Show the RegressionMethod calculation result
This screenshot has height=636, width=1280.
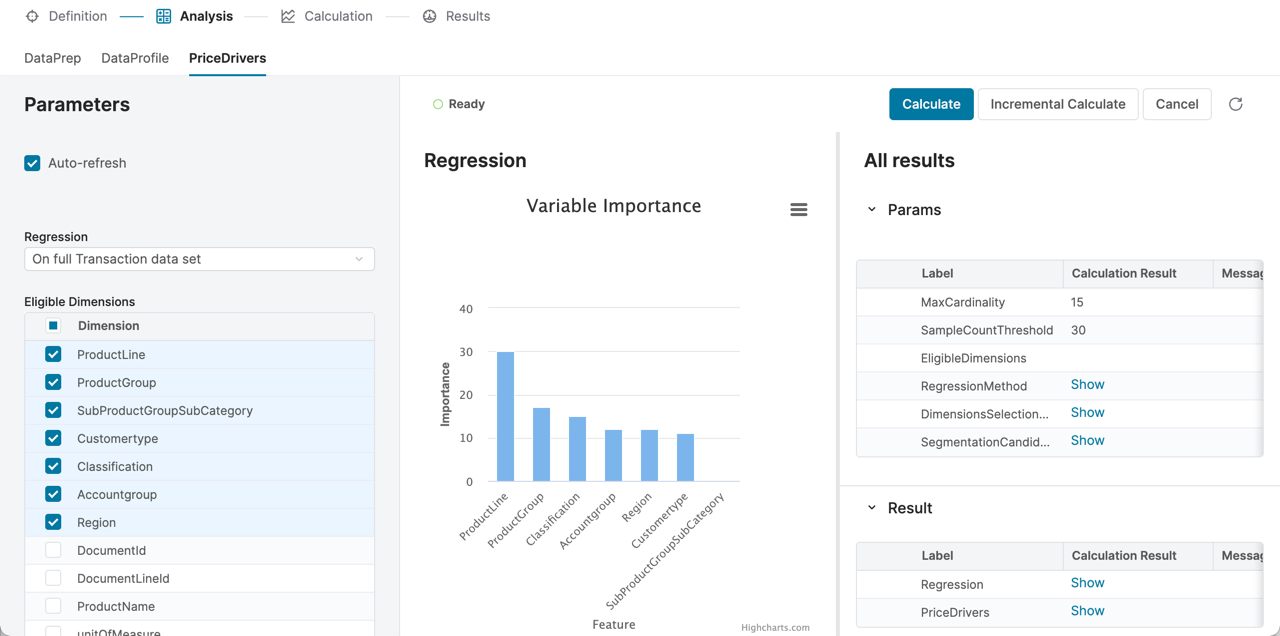tap(1087, 384)
